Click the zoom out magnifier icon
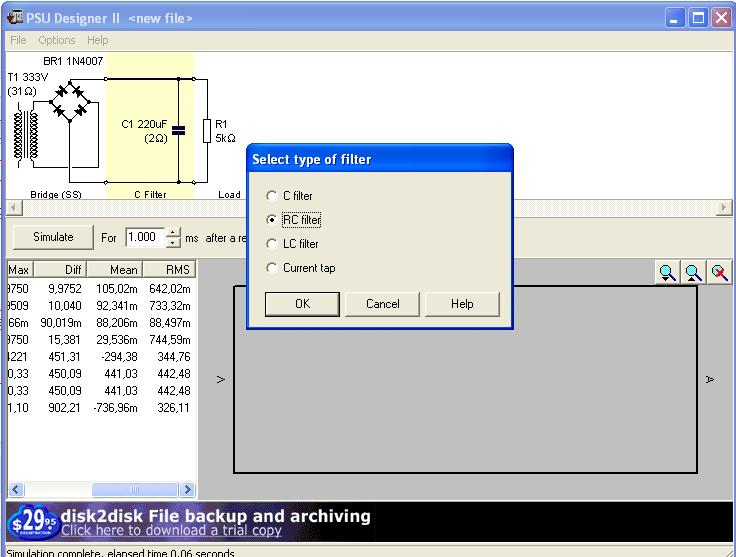 coord(693,273)
